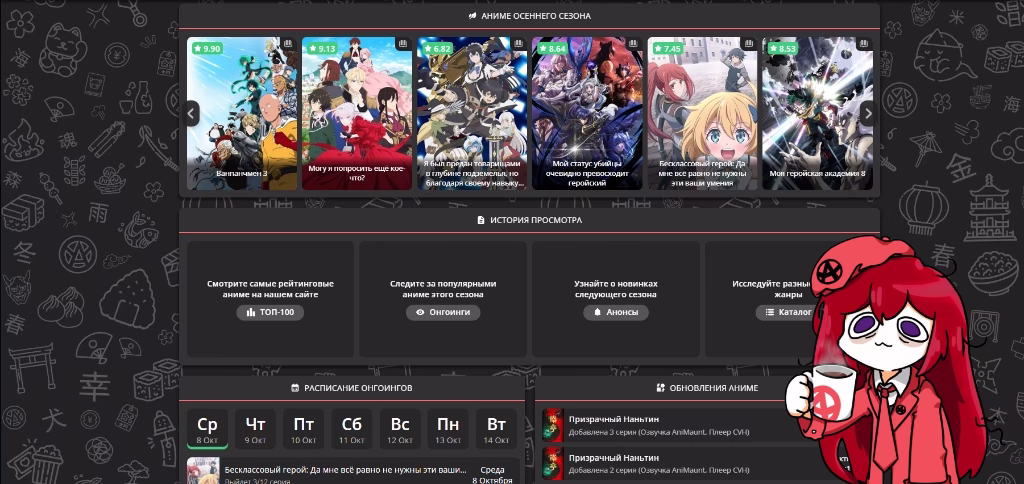
Task: Click bookmark icon on the 6.82 rated poster
Action: (518, 45)
